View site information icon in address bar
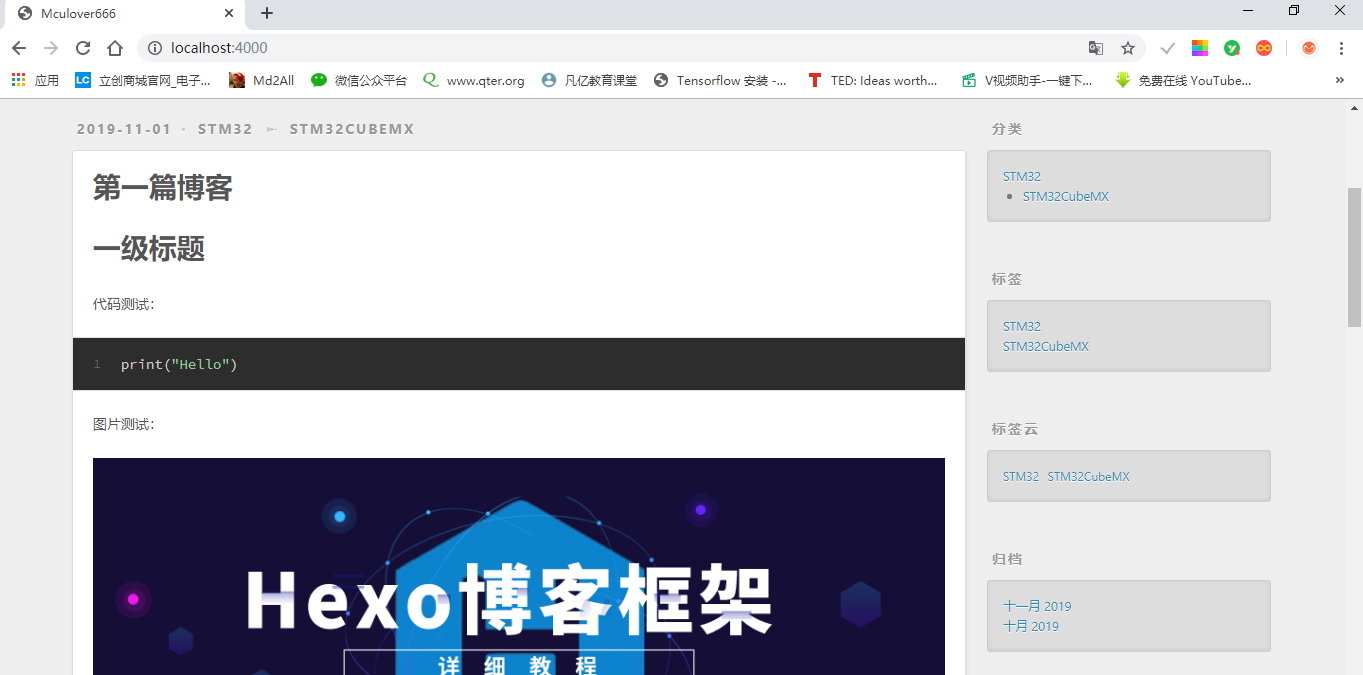 coord(154,48)
